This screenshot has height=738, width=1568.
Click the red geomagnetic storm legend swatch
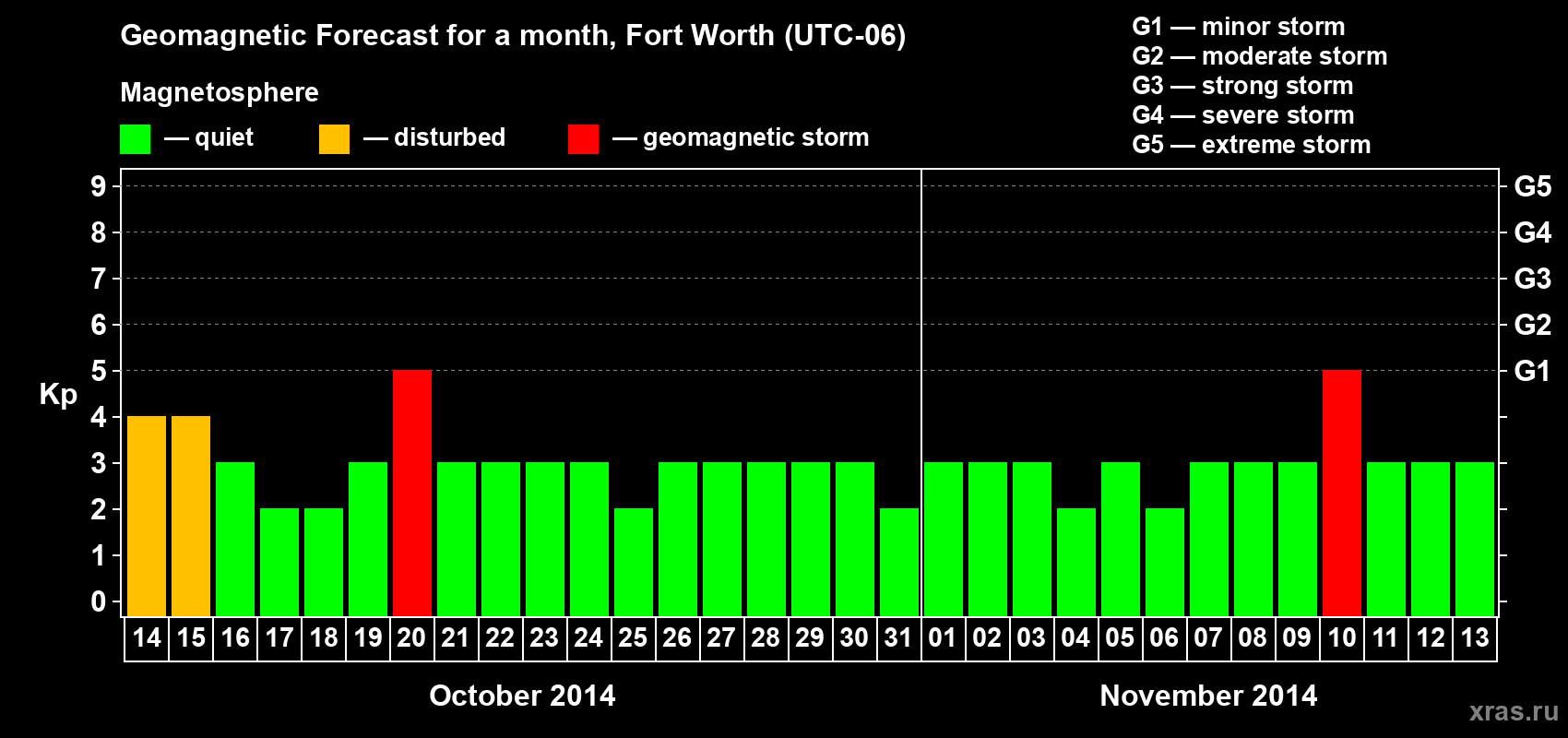(x=583, y=139)
